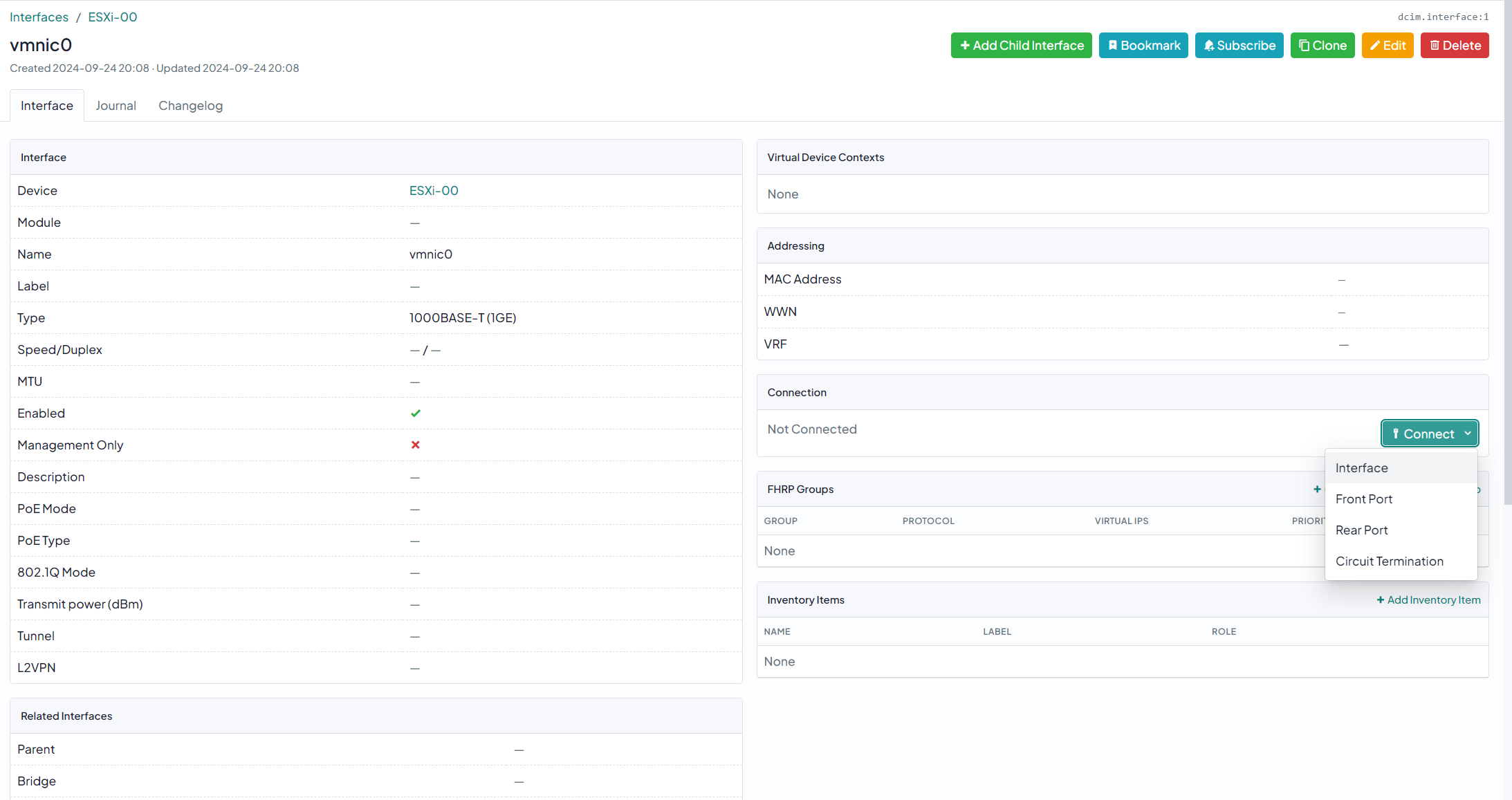The image size is (1512, 800).
Task: Choose Interface from the Connect menu
Action: point(1361,468)
